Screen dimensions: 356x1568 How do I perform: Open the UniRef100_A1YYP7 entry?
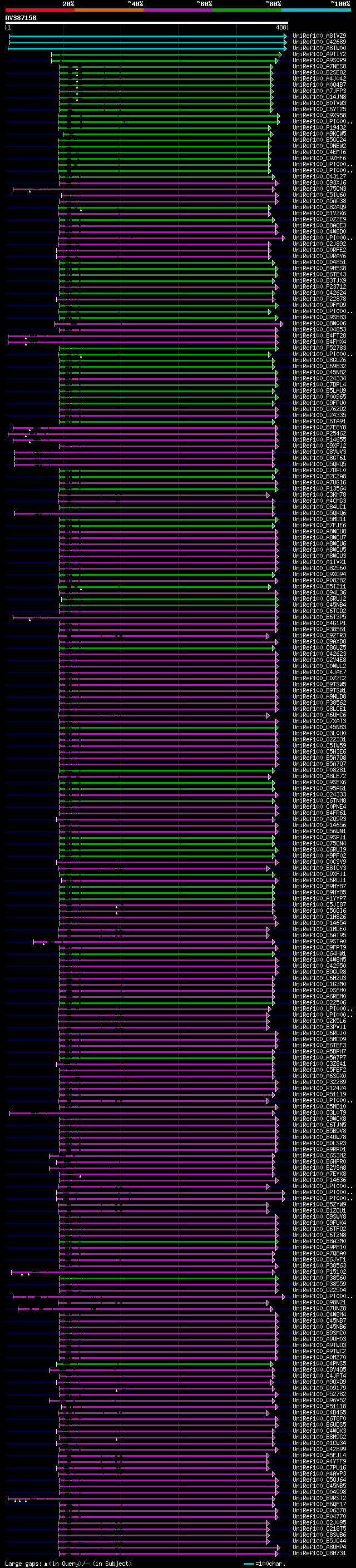(319, 898)
